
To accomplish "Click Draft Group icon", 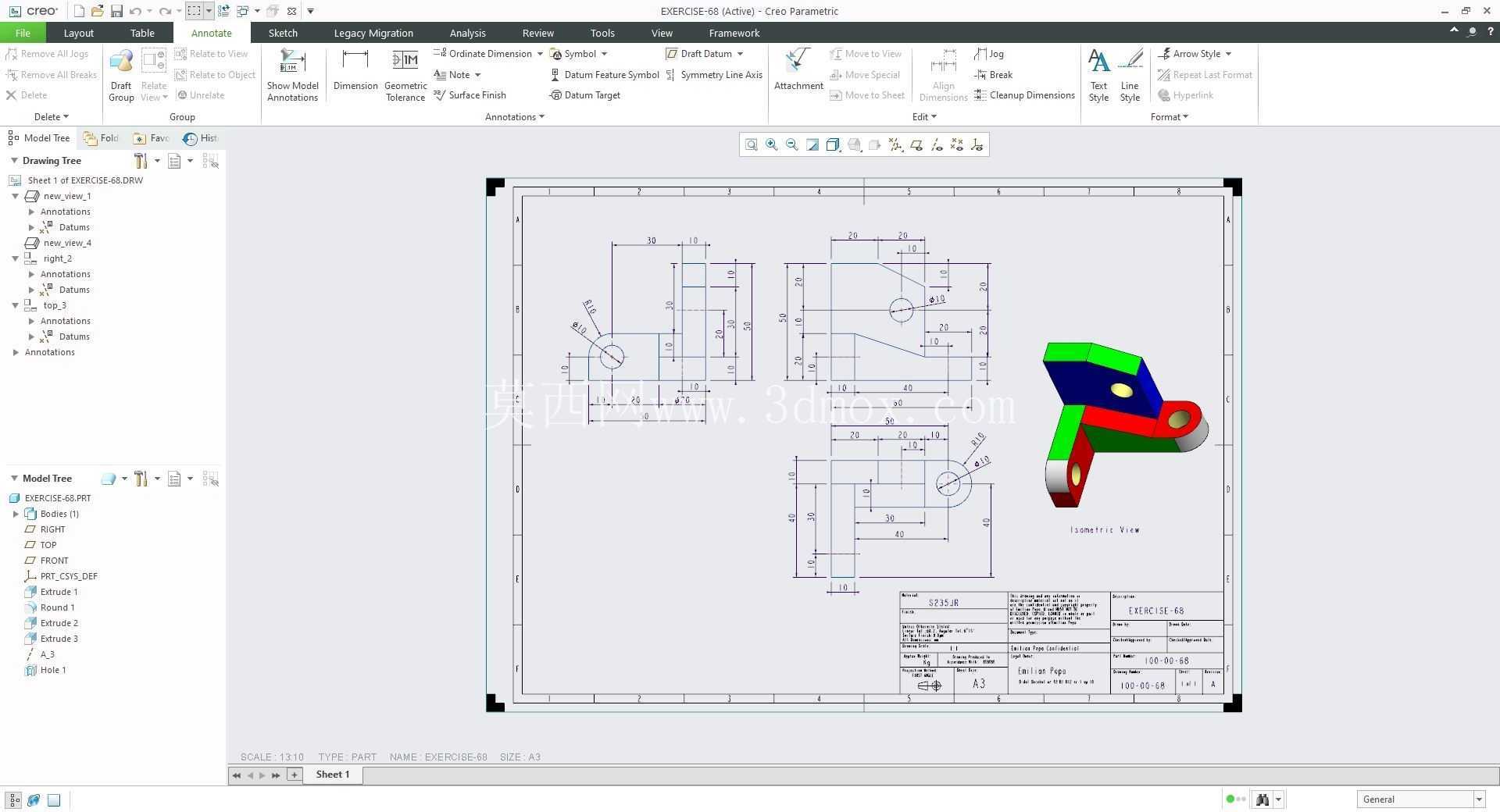I will (x=121, y=76).
